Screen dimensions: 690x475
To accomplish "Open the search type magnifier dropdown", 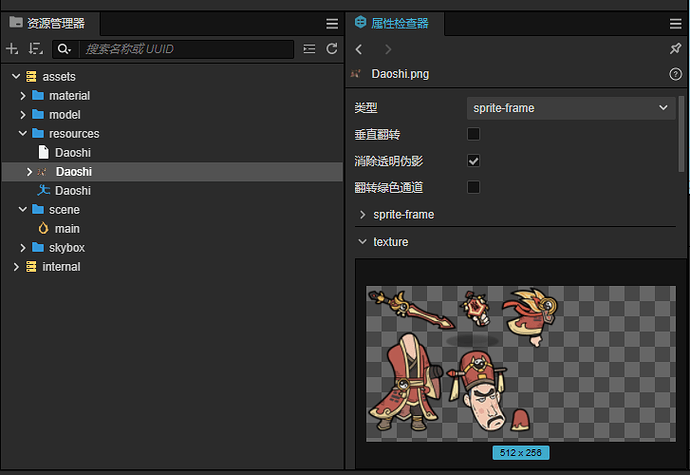I will point(65,49).
